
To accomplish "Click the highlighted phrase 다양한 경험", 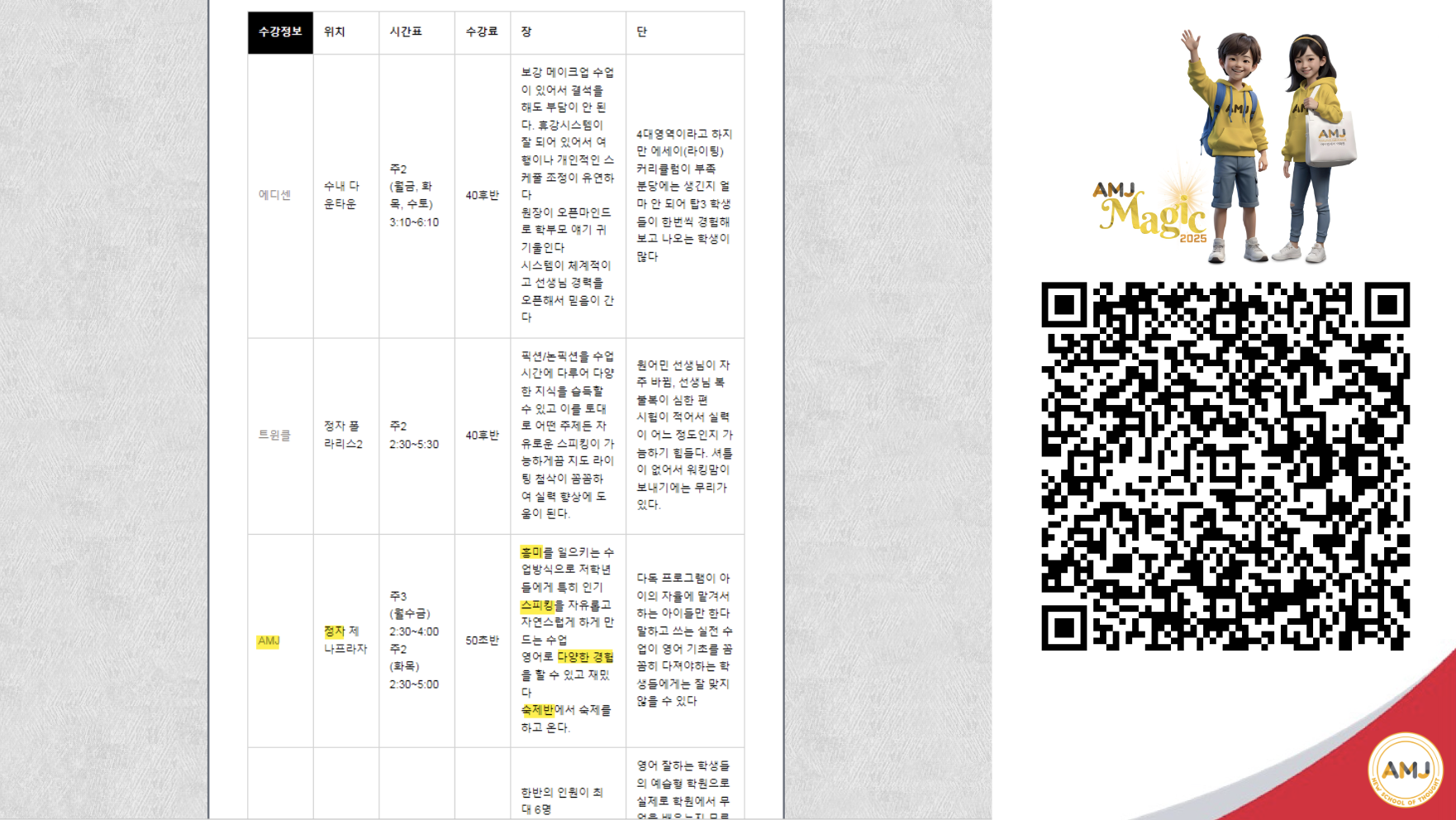I will [586, 657].
